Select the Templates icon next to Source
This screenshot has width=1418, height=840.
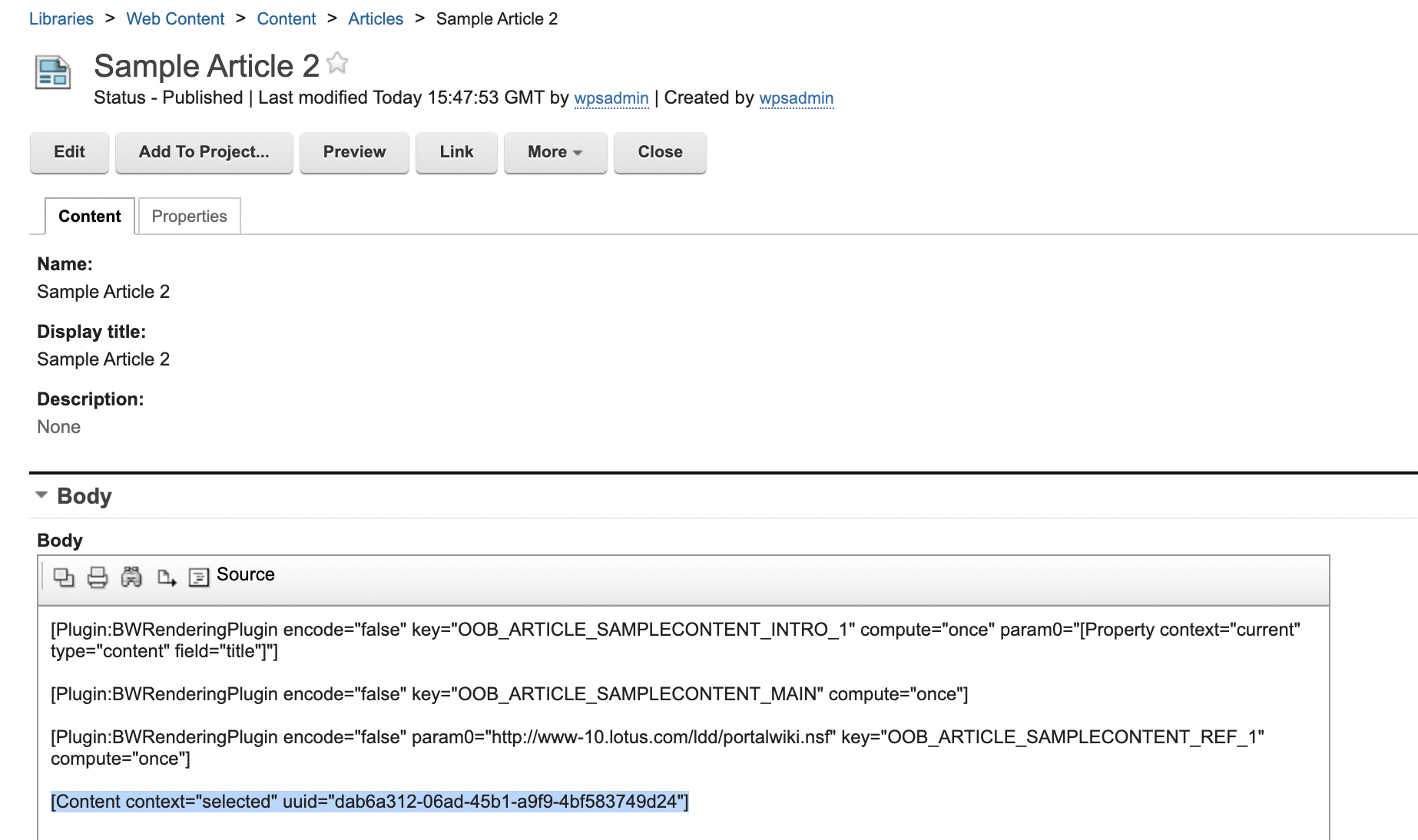click(x=198, y=577)
